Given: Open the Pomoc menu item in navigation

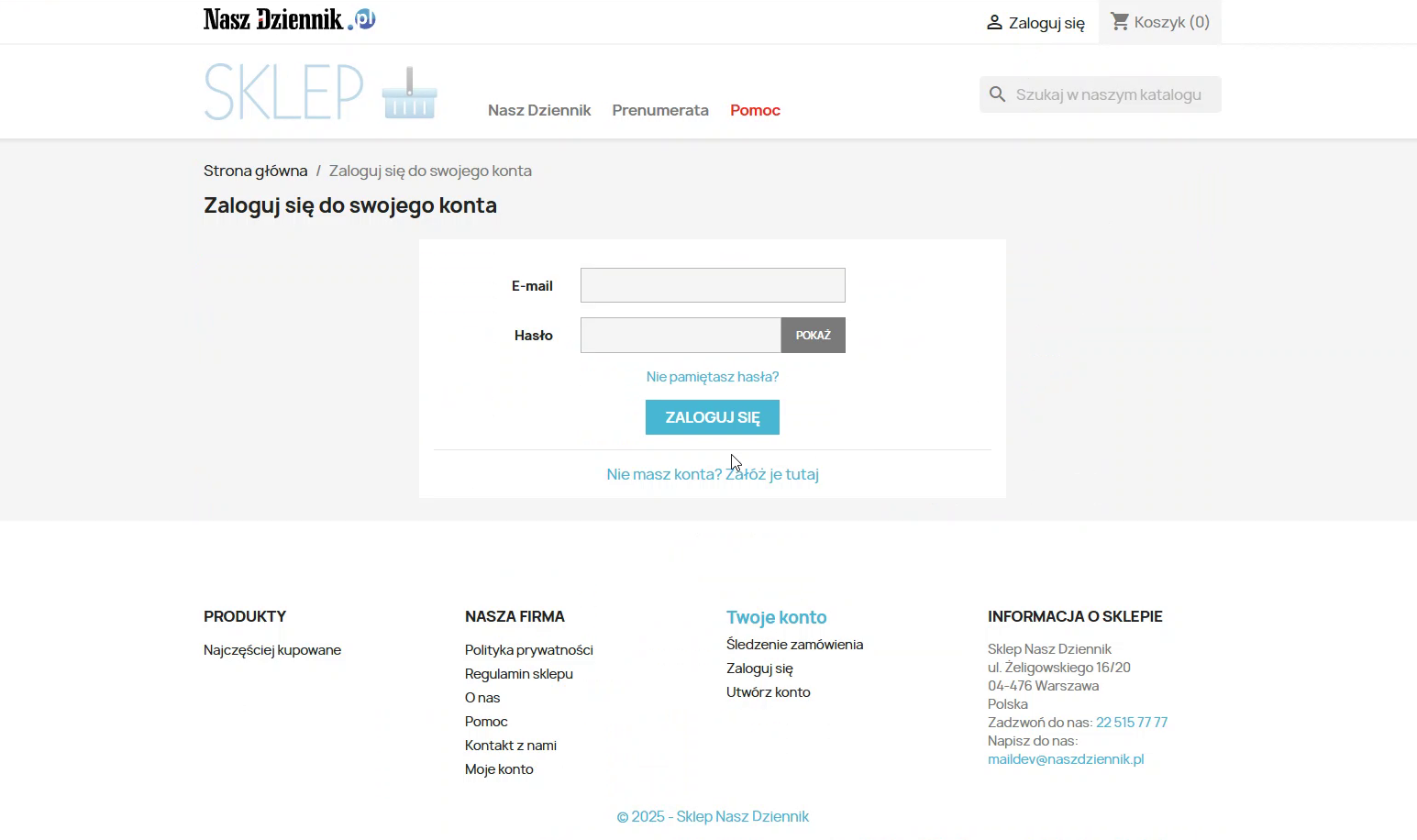Looking at the screenshot, I should click(x=755, y=110).
